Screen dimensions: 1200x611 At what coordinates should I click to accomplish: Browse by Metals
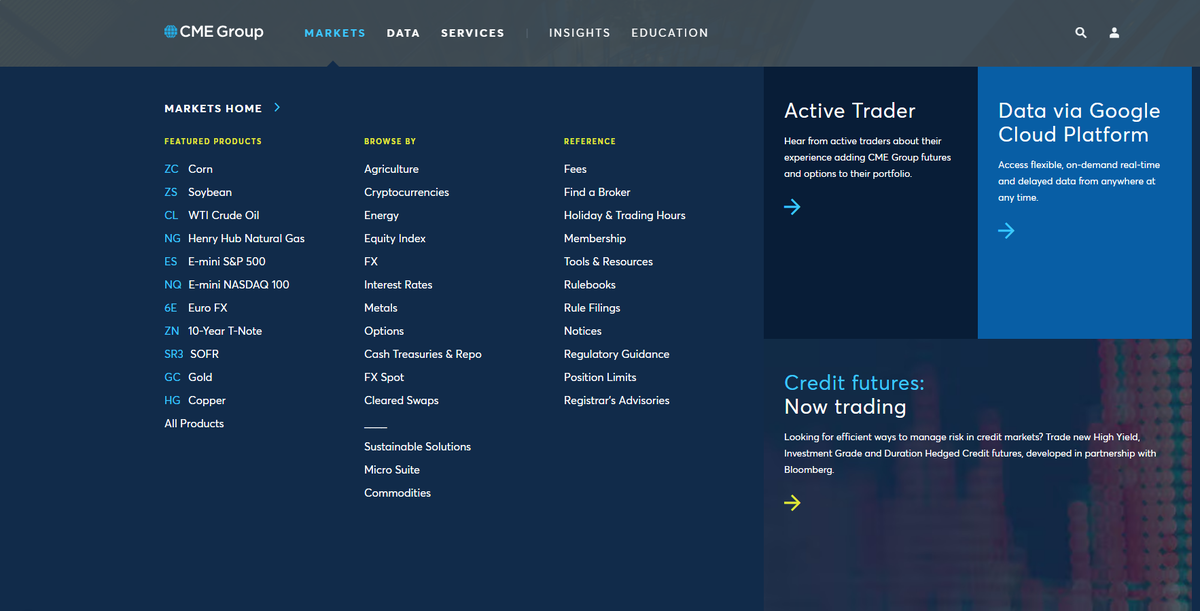[x=381, y=308]
